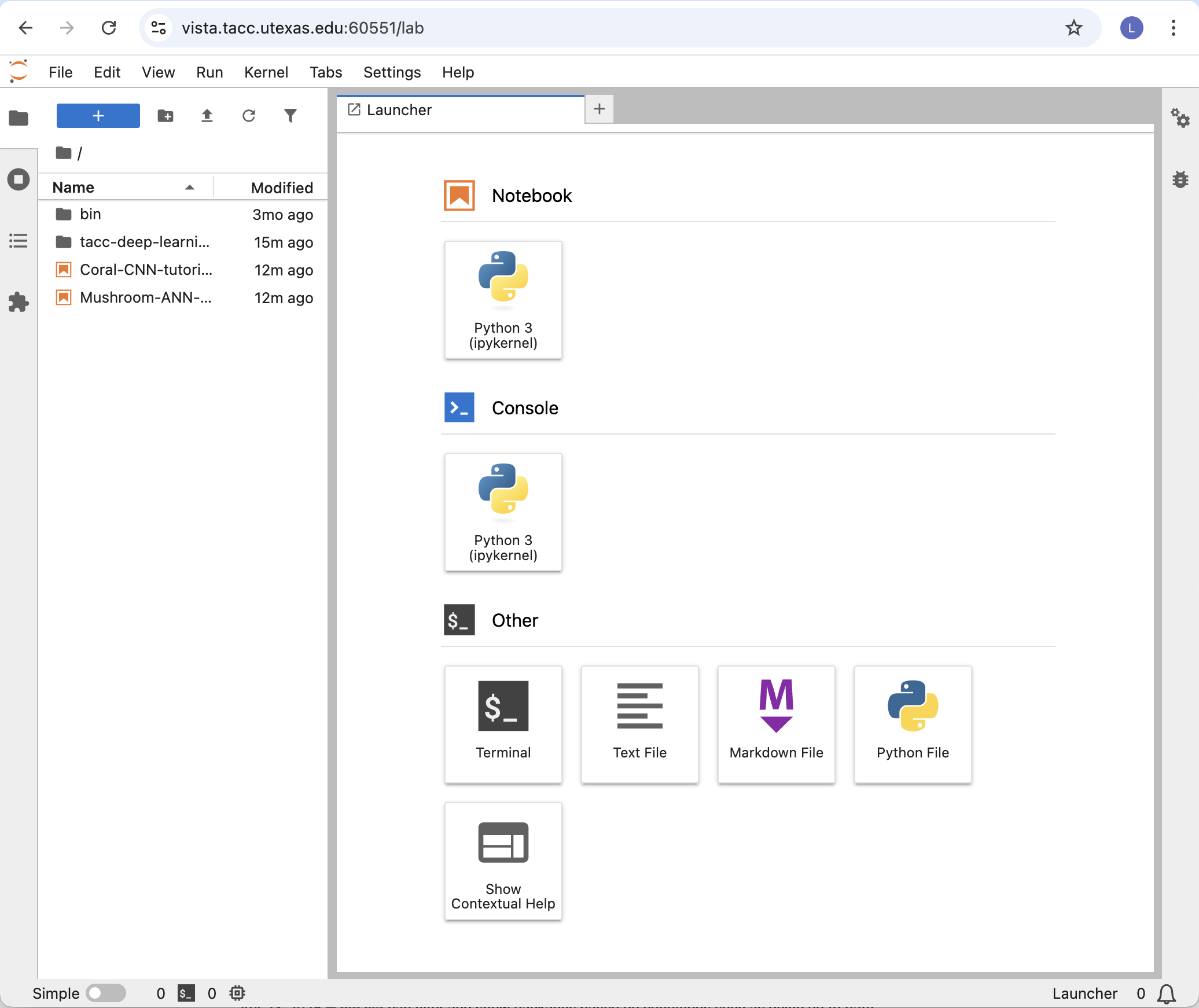
Task: Open notifications bell in status bar
Action: (x=1167, y=994)
